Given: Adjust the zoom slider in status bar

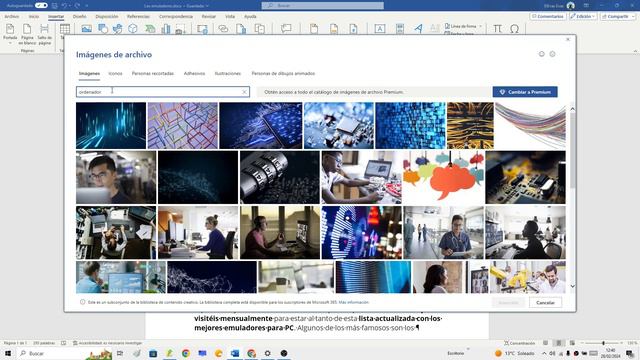Looking at the screenshot, I should coord(603,343).
